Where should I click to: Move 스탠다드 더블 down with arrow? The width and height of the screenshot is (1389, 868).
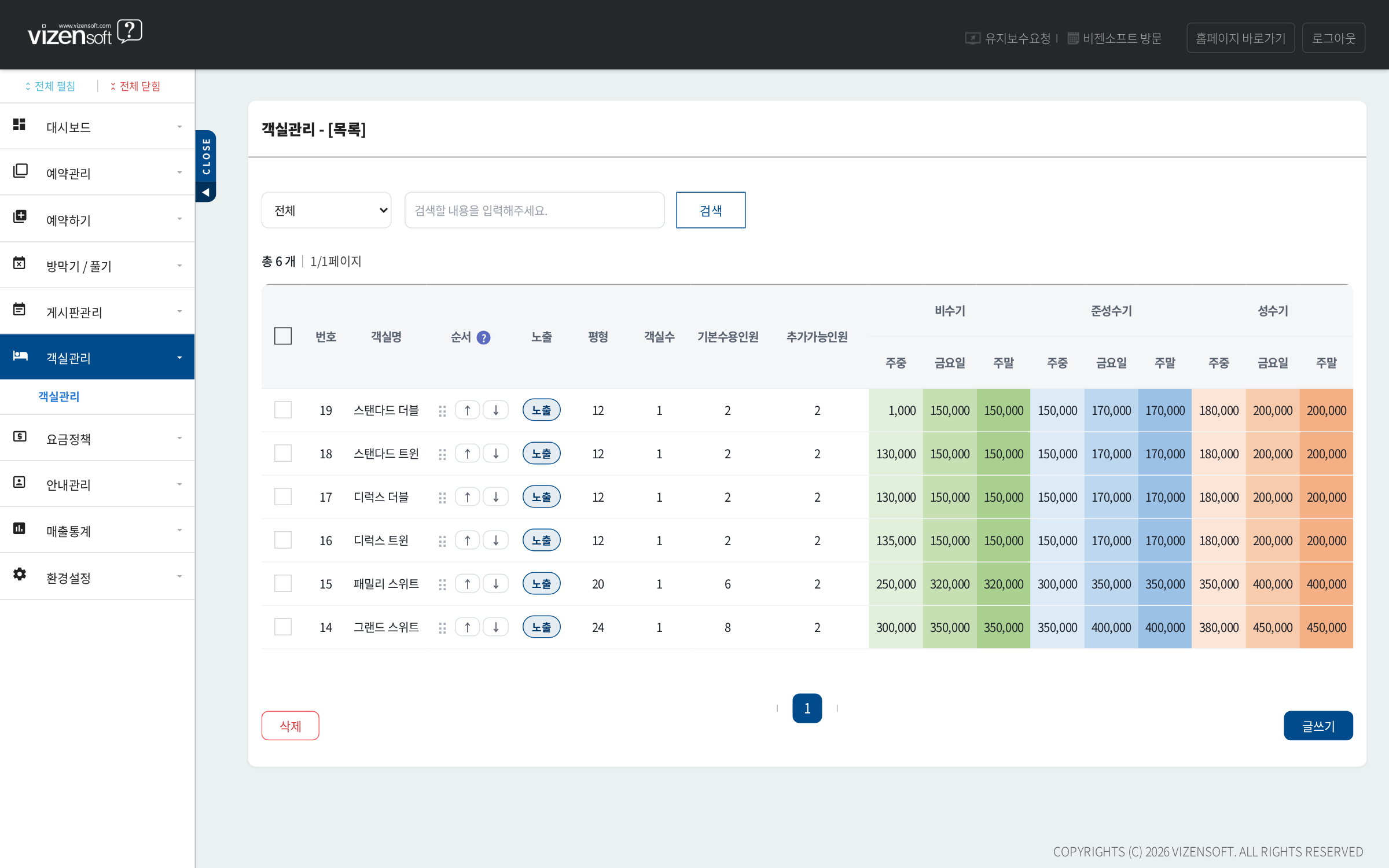point(496,410)
